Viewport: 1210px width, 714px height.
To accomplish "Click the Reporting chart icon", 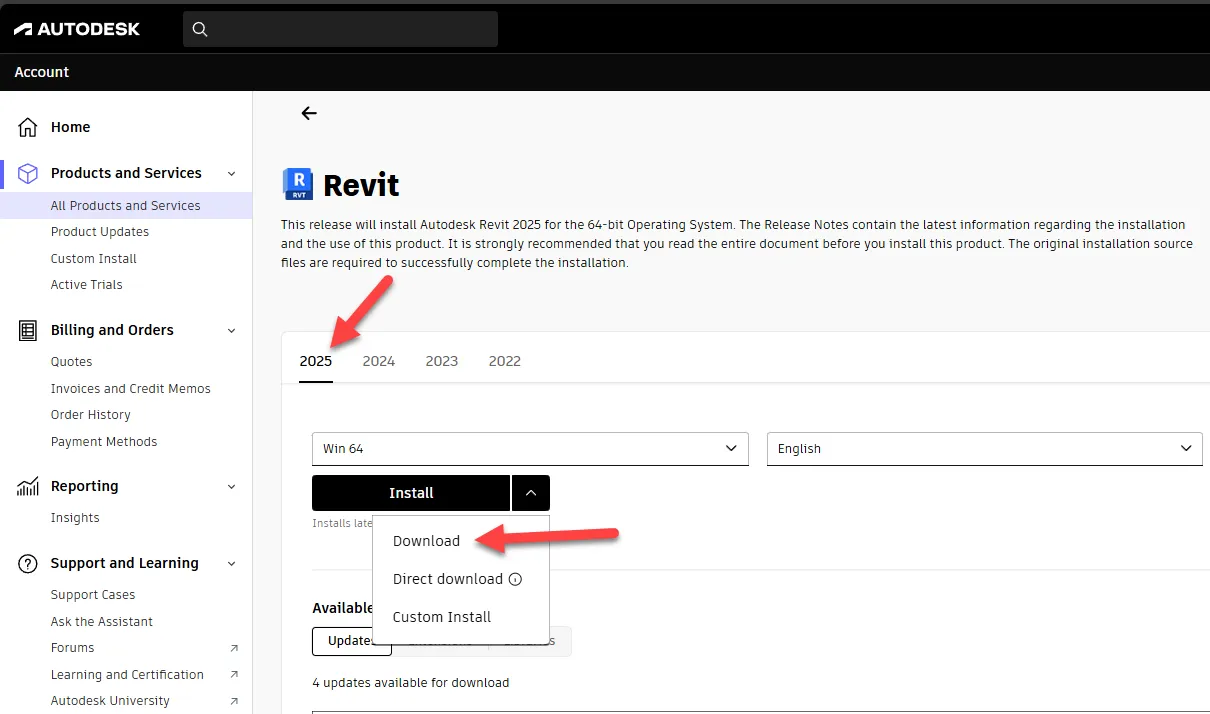I will tap(28, 486).
